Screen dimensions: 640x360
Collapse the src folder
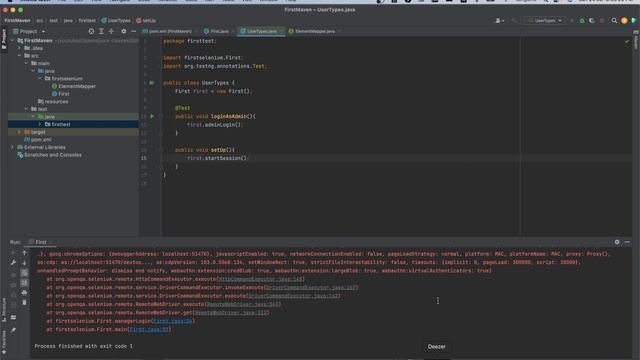(x=19, y=56)
